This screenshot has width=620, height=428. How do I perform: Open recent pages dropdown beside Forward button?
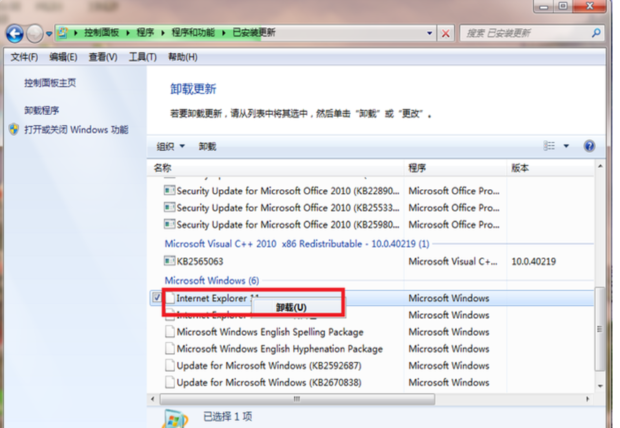click(x=49, y=34)
